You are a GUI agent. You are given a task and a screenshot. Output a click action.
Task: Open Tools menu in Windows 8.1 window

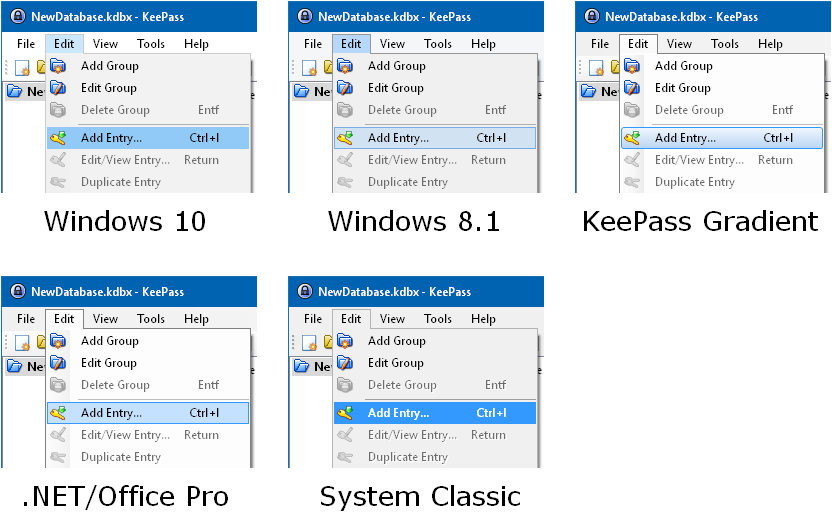click(438, 44)
